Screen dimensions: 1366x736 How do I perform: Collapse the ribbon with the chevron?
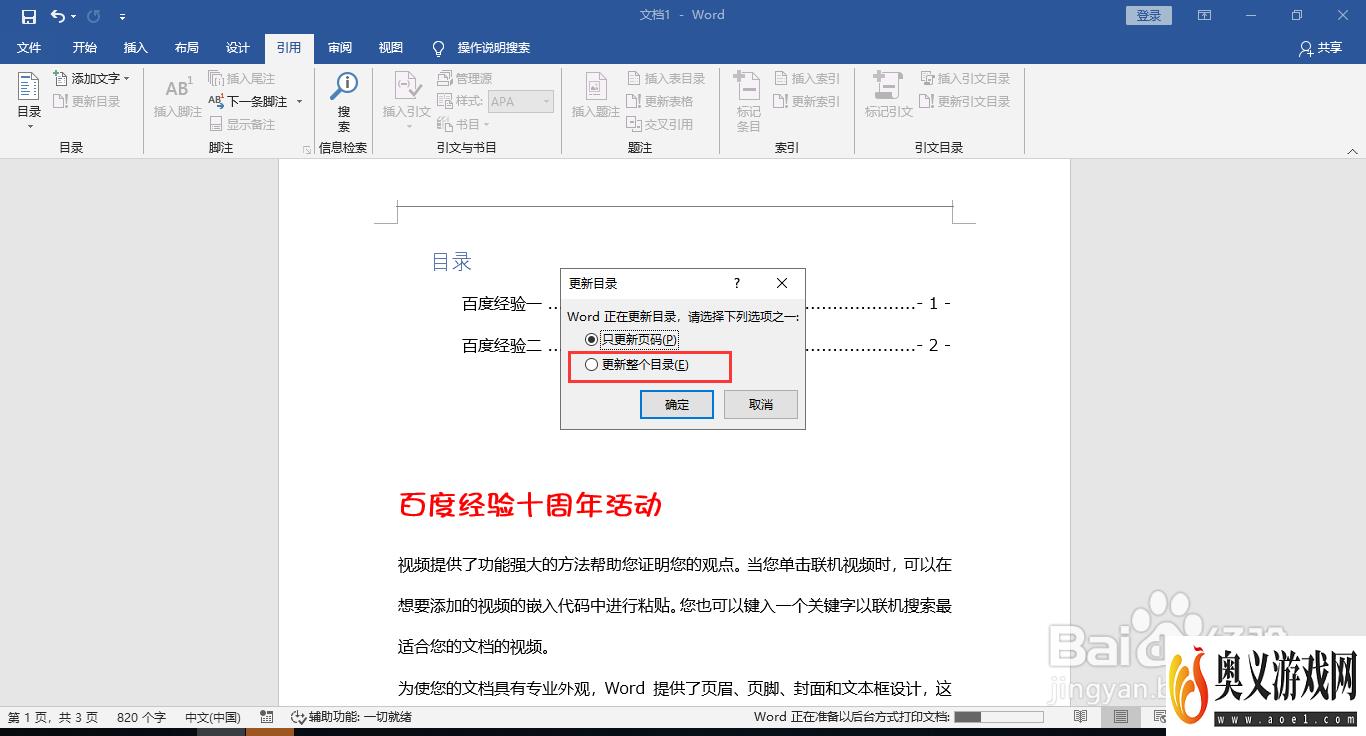point(1352,151)
